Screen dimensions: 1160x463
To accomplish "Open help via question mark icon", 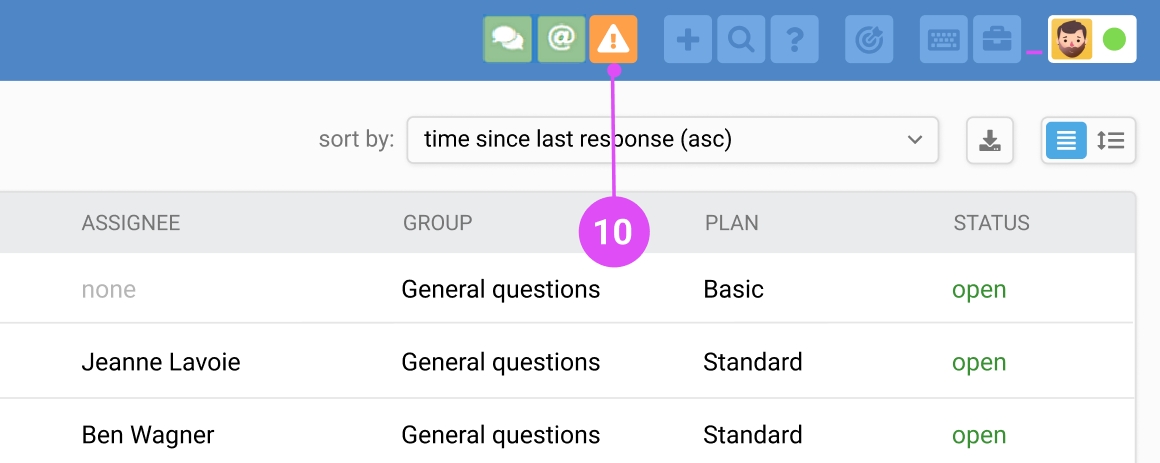I will point(795,39).
